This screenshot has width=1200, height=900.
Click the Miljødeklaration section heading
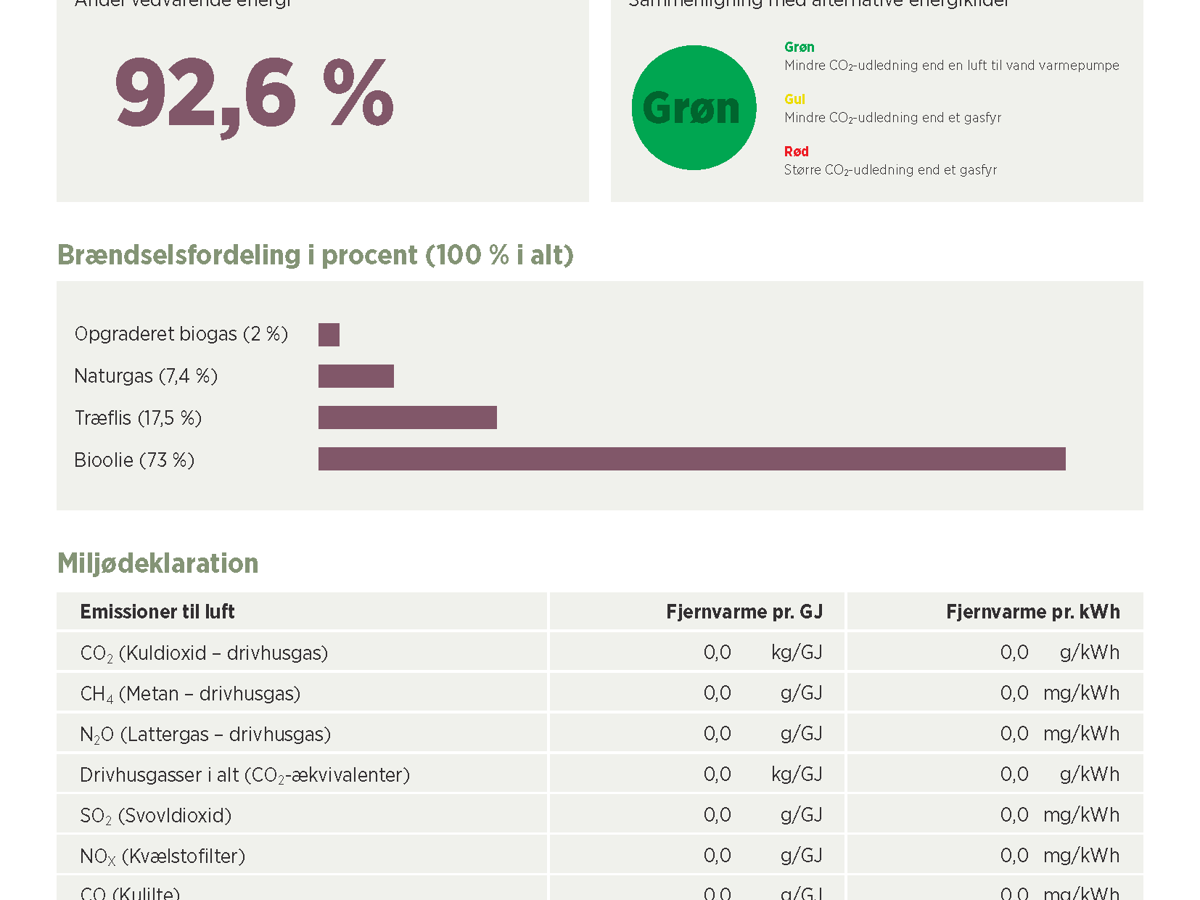click(158, 564)
